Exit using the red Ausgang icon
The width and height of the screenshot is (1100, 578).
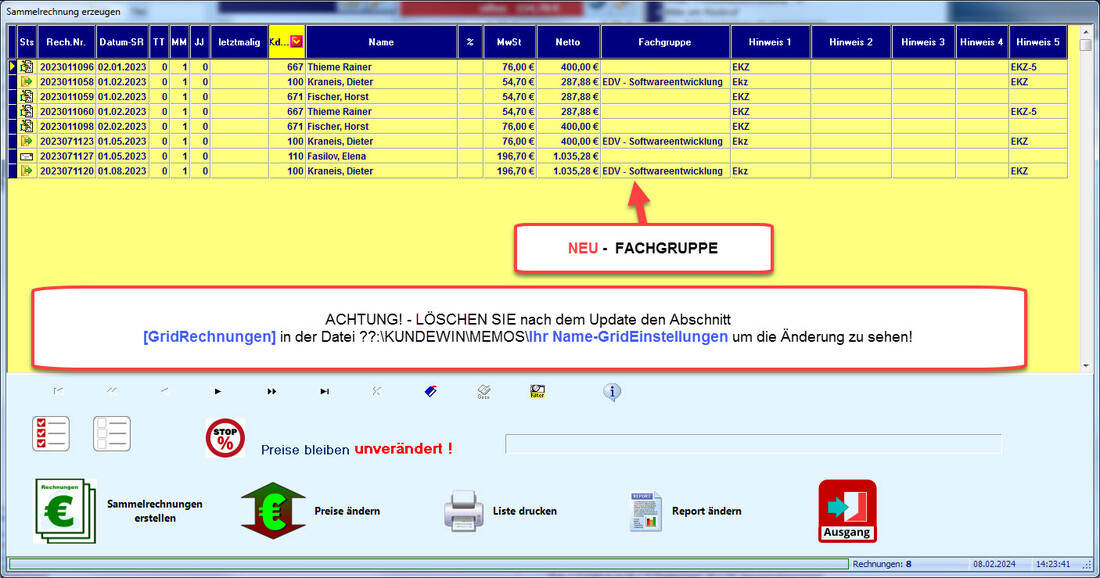847,511
